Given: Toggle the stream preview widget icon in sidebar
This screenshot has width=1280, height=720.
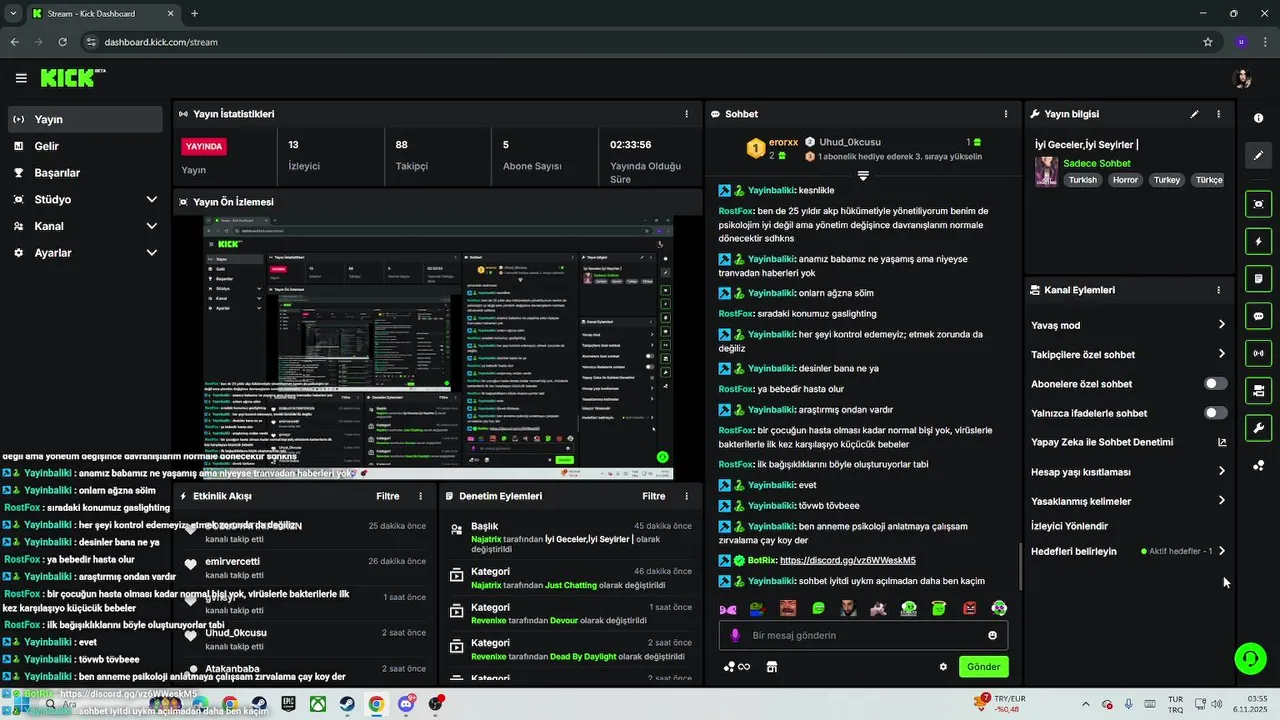Looking at the screenshot, I should pos(1258,204).
